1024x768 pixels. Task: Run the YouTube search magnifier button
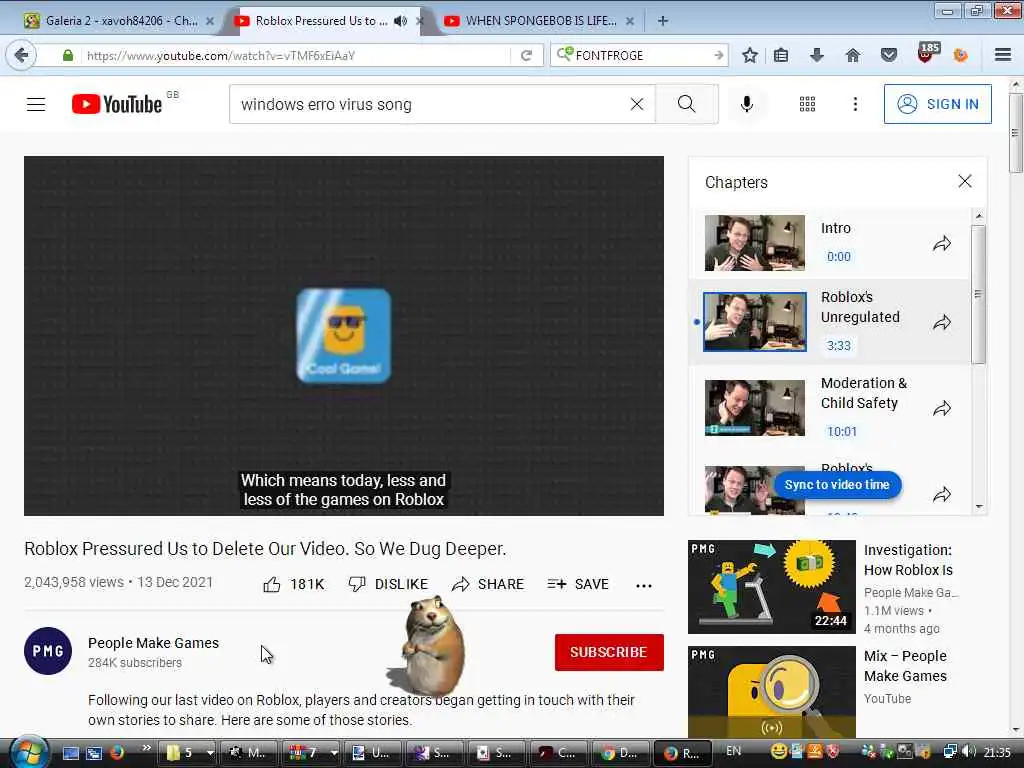tap(686, 104)
